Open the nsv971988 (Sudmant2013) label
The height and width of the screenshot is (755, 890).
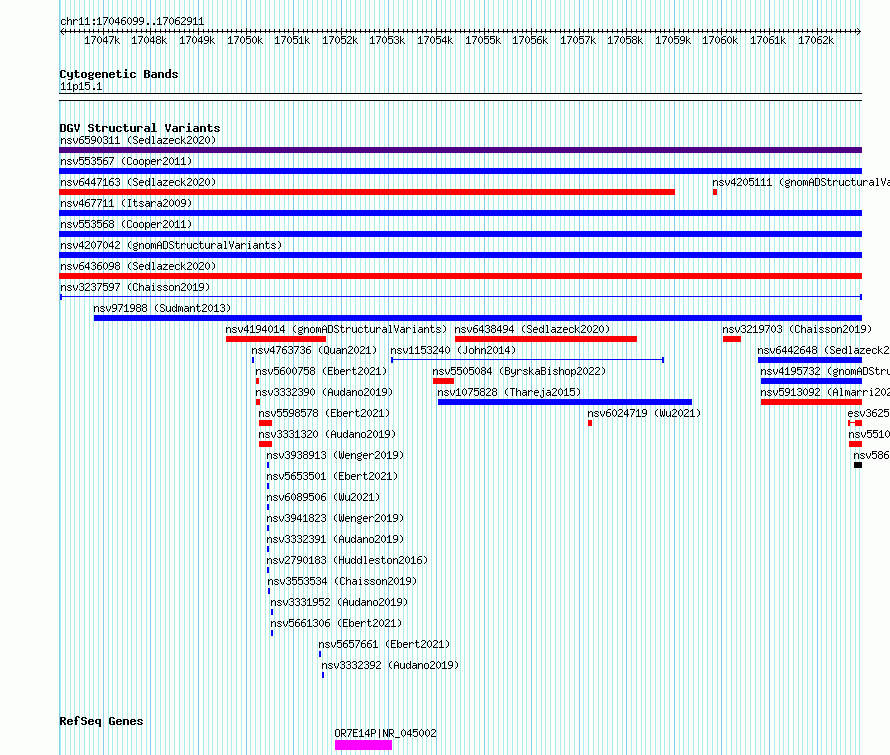[x=162, y=308]
